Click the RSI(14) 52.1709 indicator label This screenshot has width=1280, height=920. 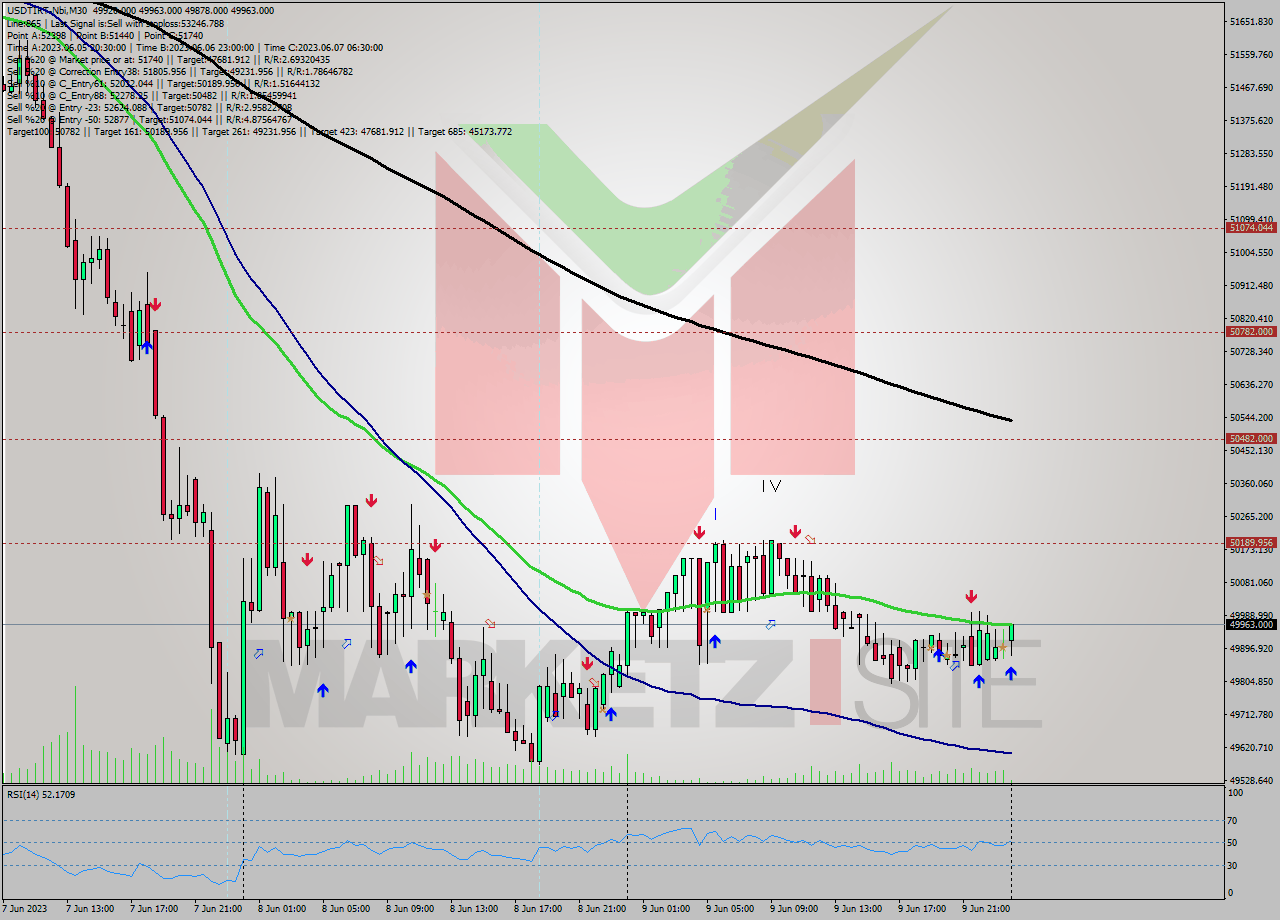(41, 794)
